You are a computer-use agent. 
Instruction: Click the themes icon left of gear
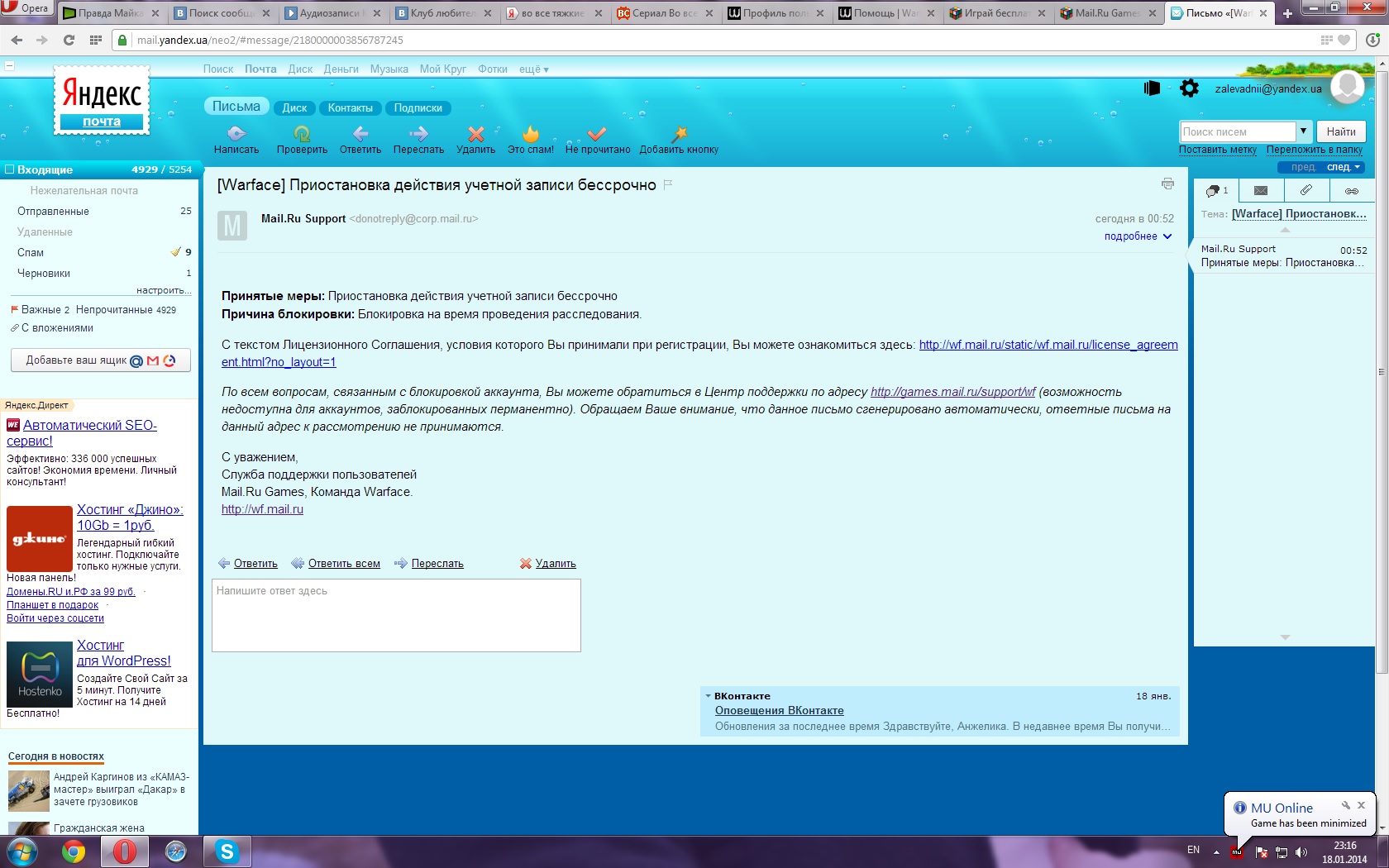click(x=1152, y=88)
